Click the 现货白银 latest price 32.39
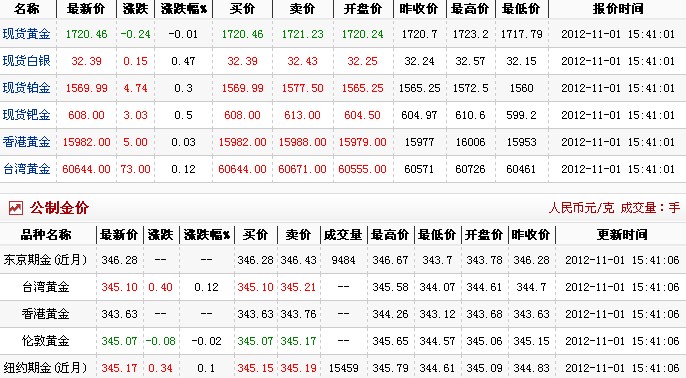This screenshot has height=378, width=686. (x=86, y=61)
